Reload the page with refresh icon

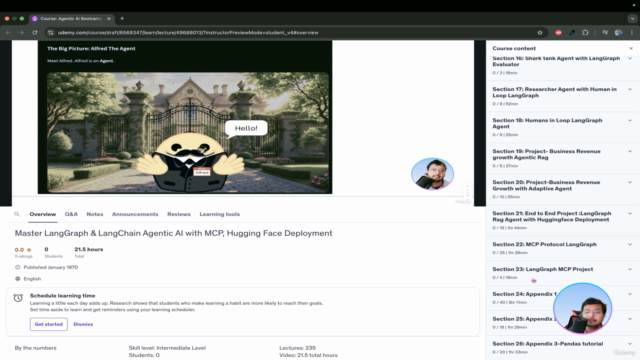[x=35, y=33]
